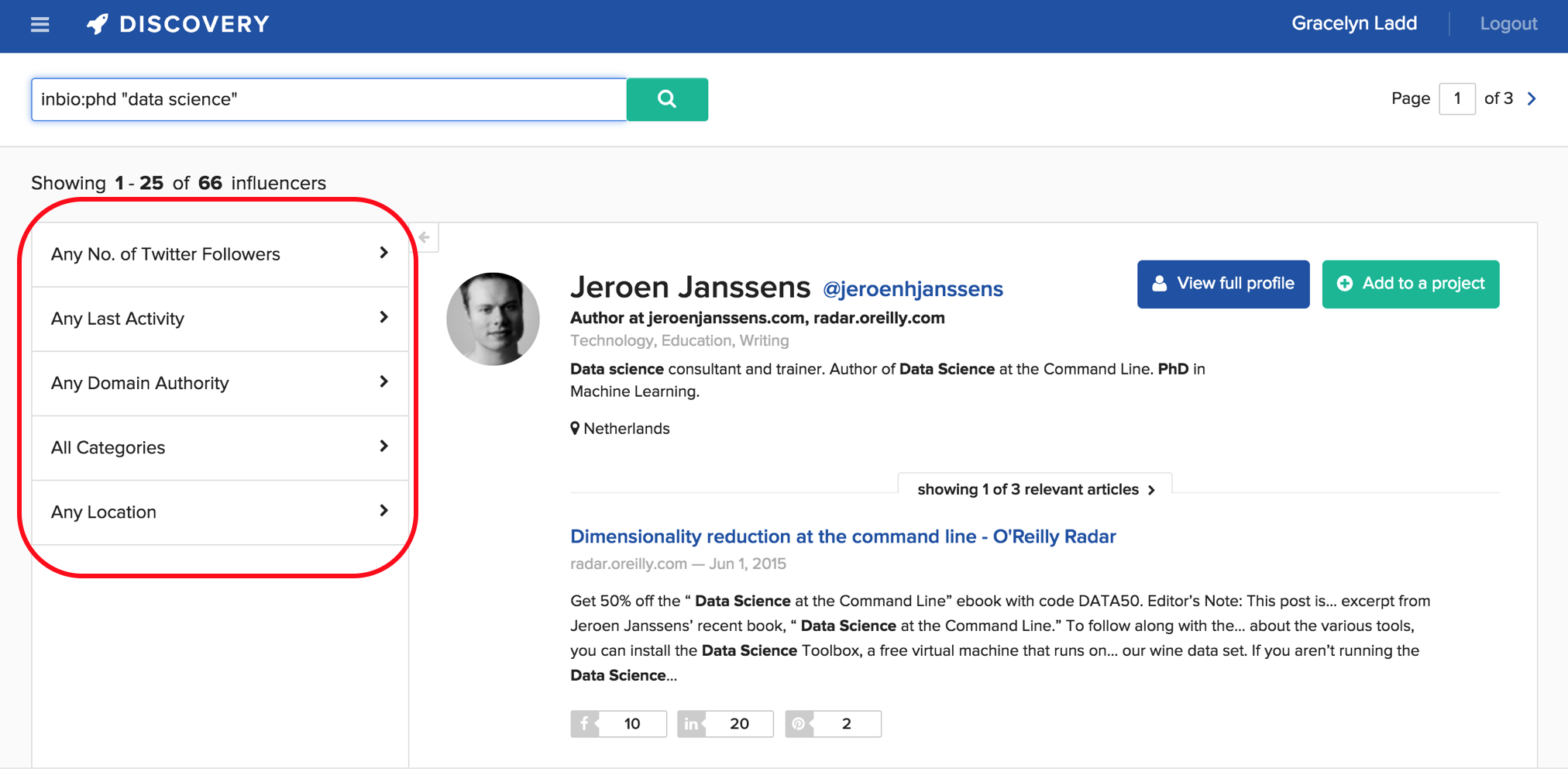This screenshot has width=1568, height=769.
Task: Open @jeroenhjanssens Twitter handle link
Action: pyautogui.click(x=913, y=289)
